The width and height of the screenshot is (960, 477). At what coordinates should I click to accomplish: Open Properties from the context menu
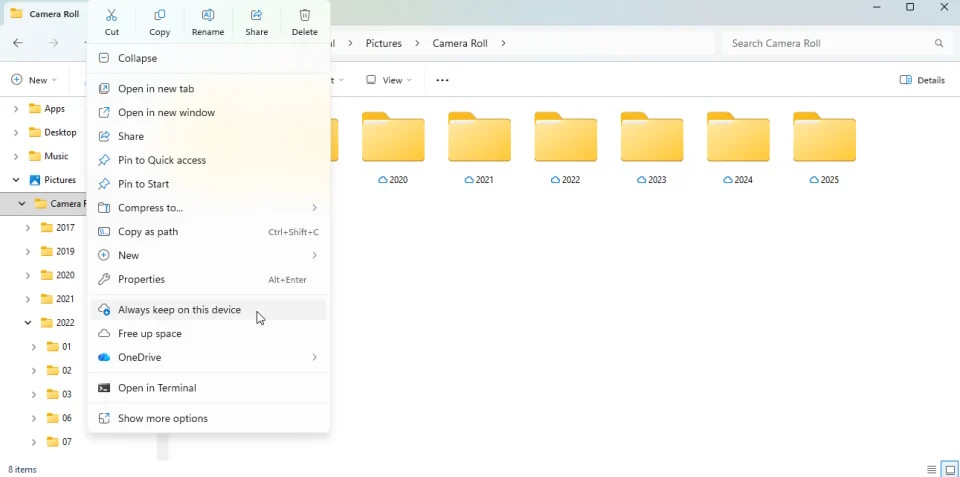pos(208,279)
